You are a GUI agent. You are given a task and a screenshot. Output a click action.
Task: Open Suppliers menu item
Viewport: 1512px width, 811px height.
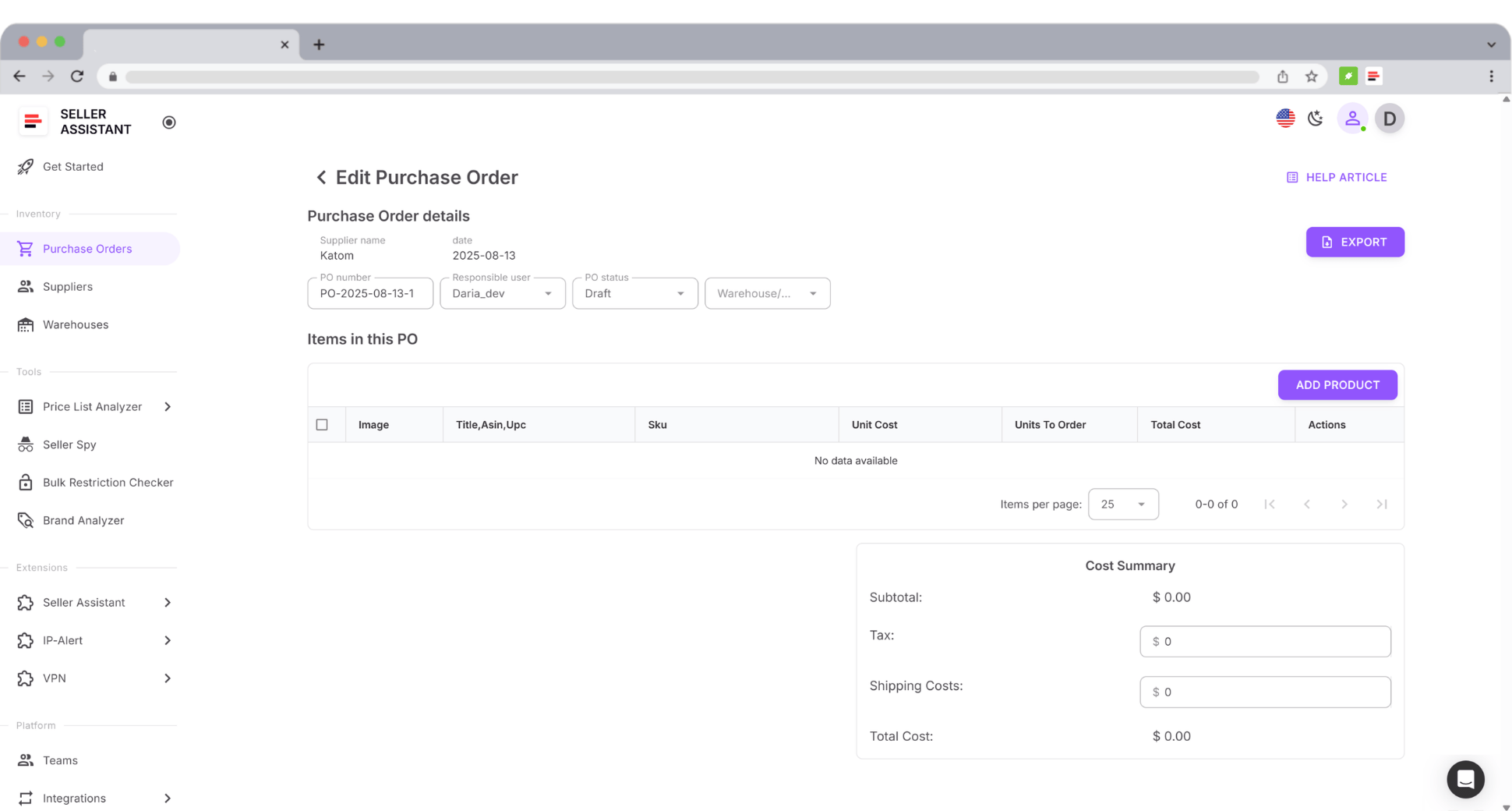90,286
